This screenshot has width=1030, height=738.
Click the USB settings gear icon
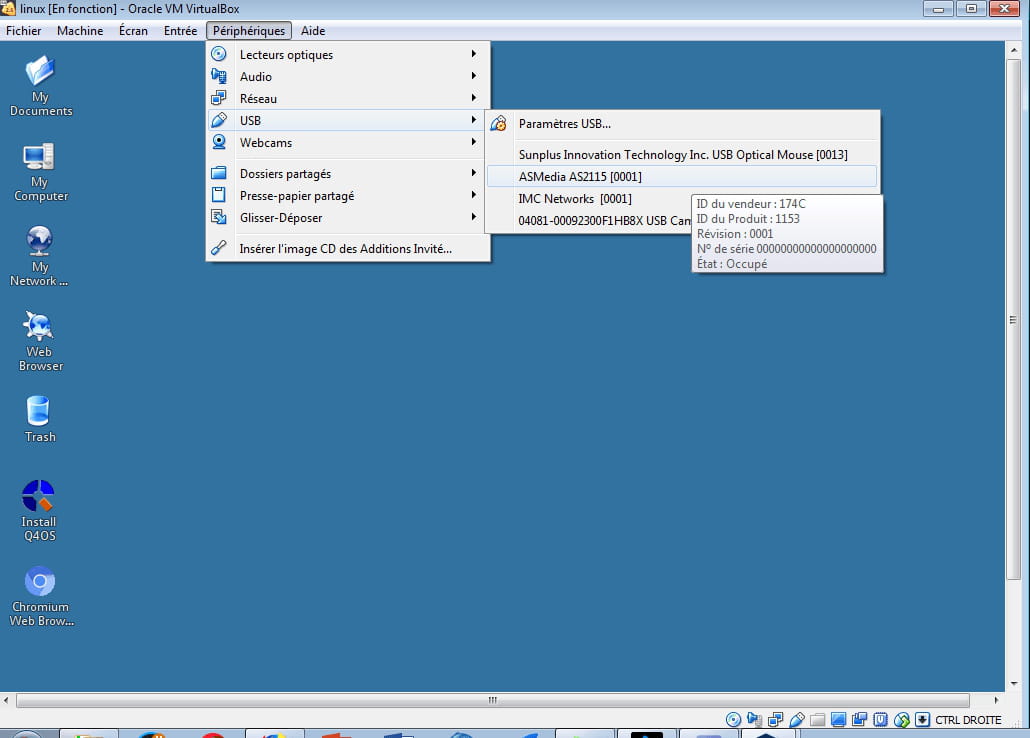pyautogui.click(x=499, y=123)
